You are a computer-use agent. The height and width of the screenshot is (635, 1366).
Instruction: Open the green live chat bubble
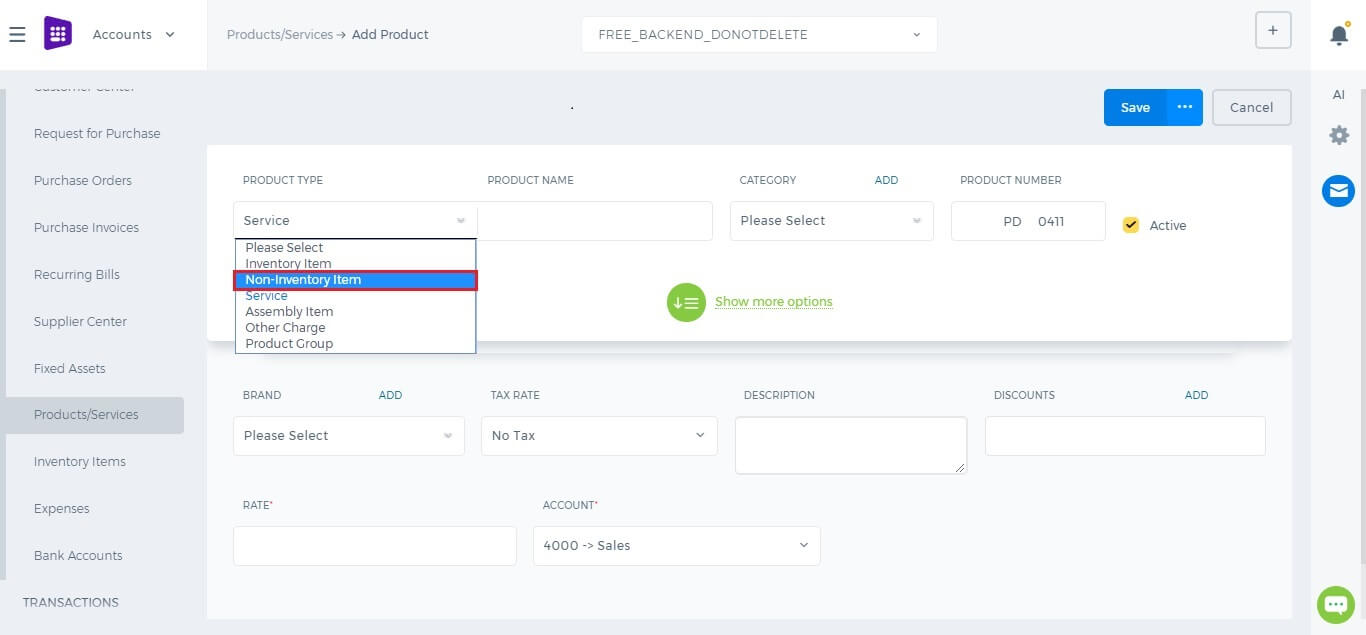1335,604
